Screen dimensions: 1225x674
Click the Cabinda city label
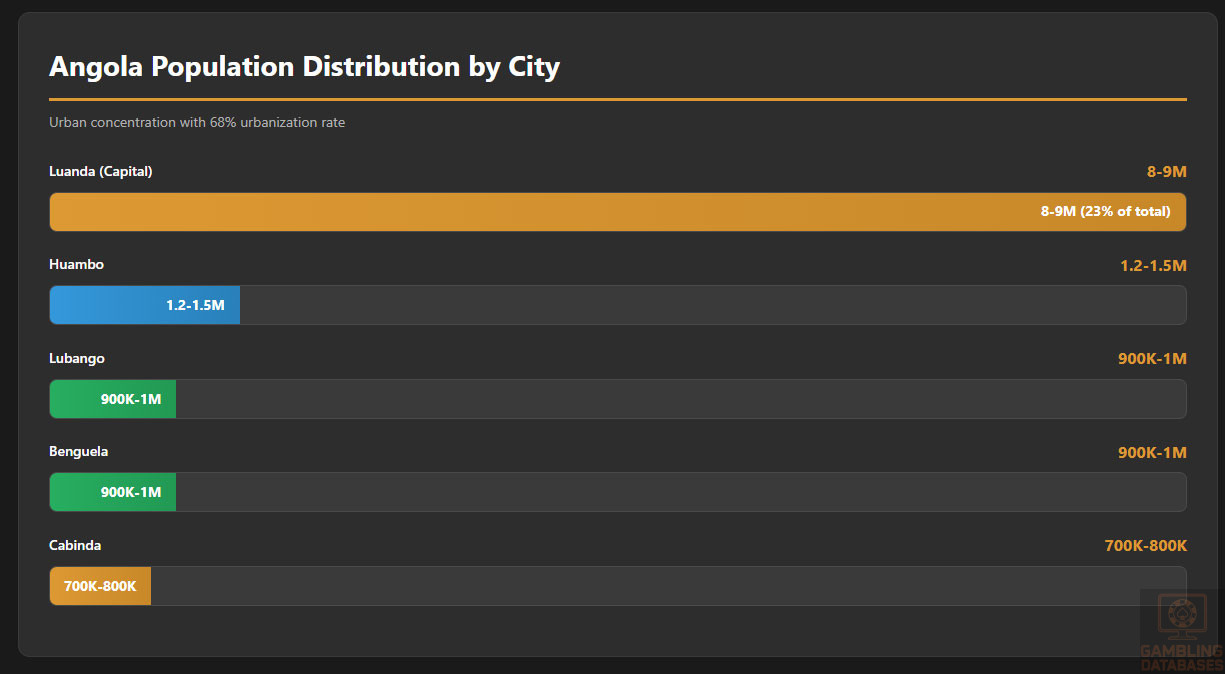(75, 545)
